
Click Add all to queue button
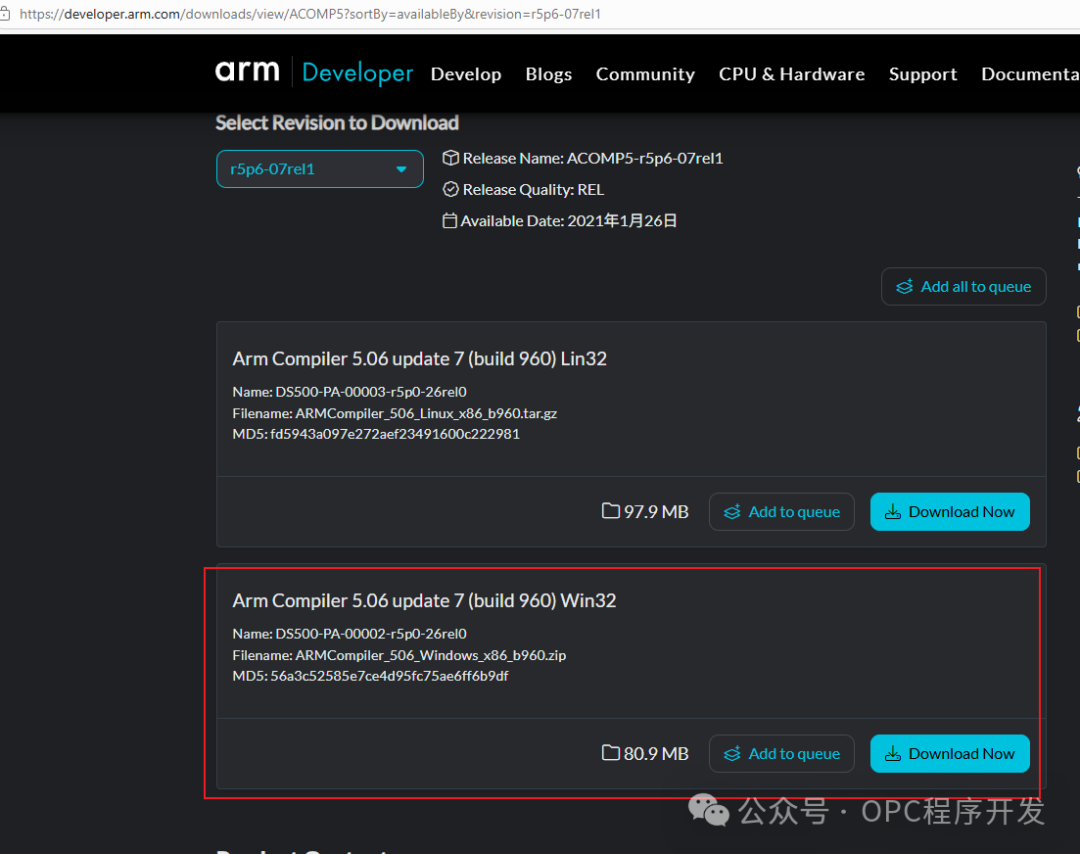[x=963, y=287]
